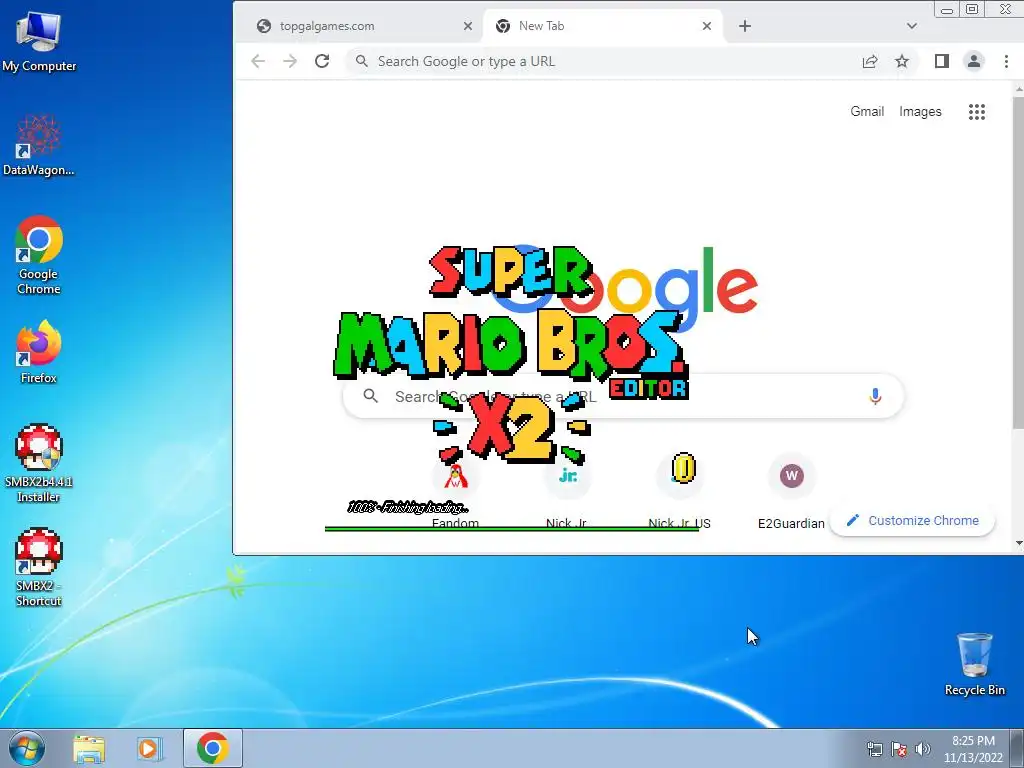
Task: Click the page vertical scrollbar
Action: pos(1018,261)
